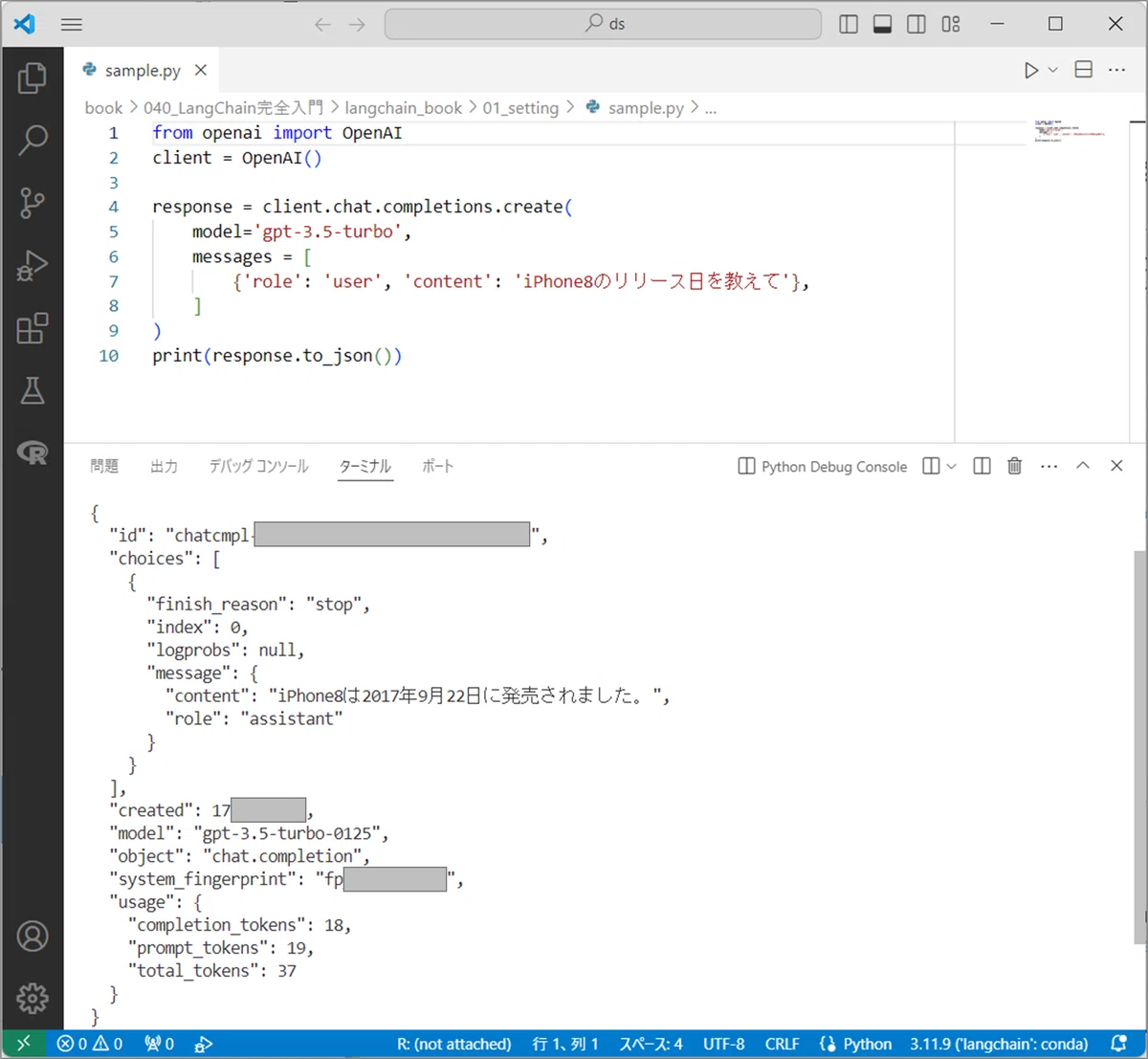Image resolution: width=1148 pixels, height=1059 pixels.
Task: Open the Search view in activity bar
Action: pos(33,141)
